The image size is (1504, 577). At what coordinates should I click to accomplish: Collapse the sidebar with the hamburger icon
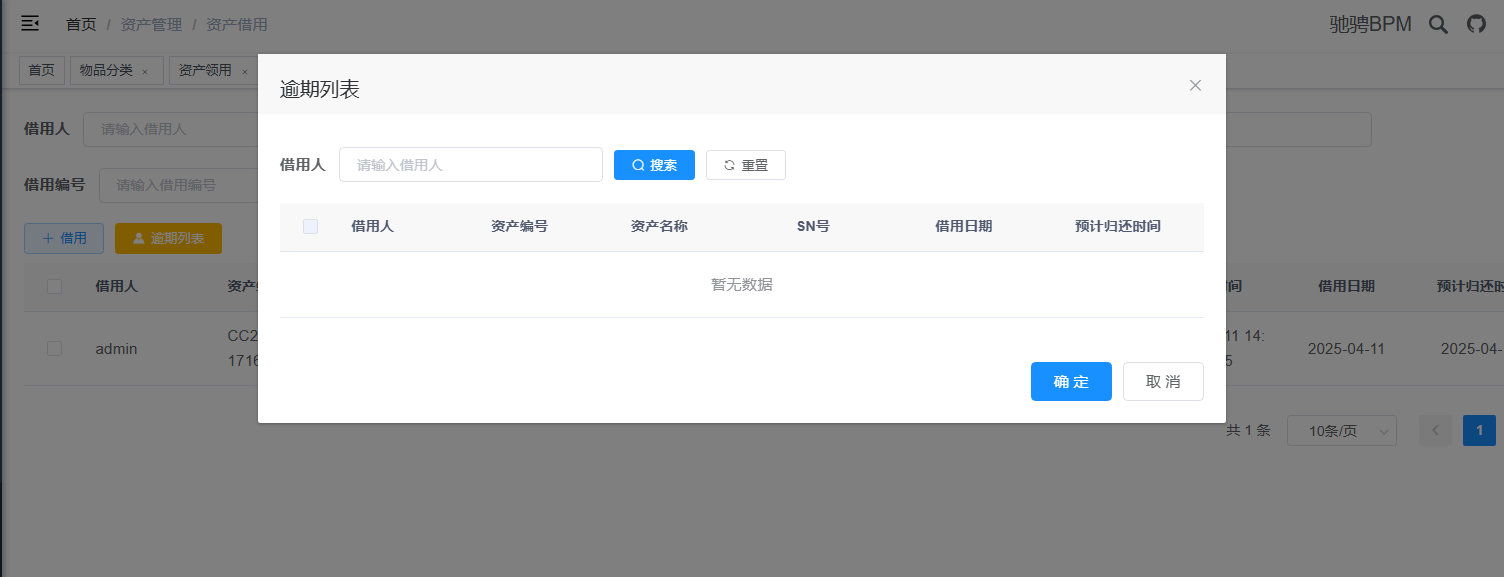click(x=30, y=23)
